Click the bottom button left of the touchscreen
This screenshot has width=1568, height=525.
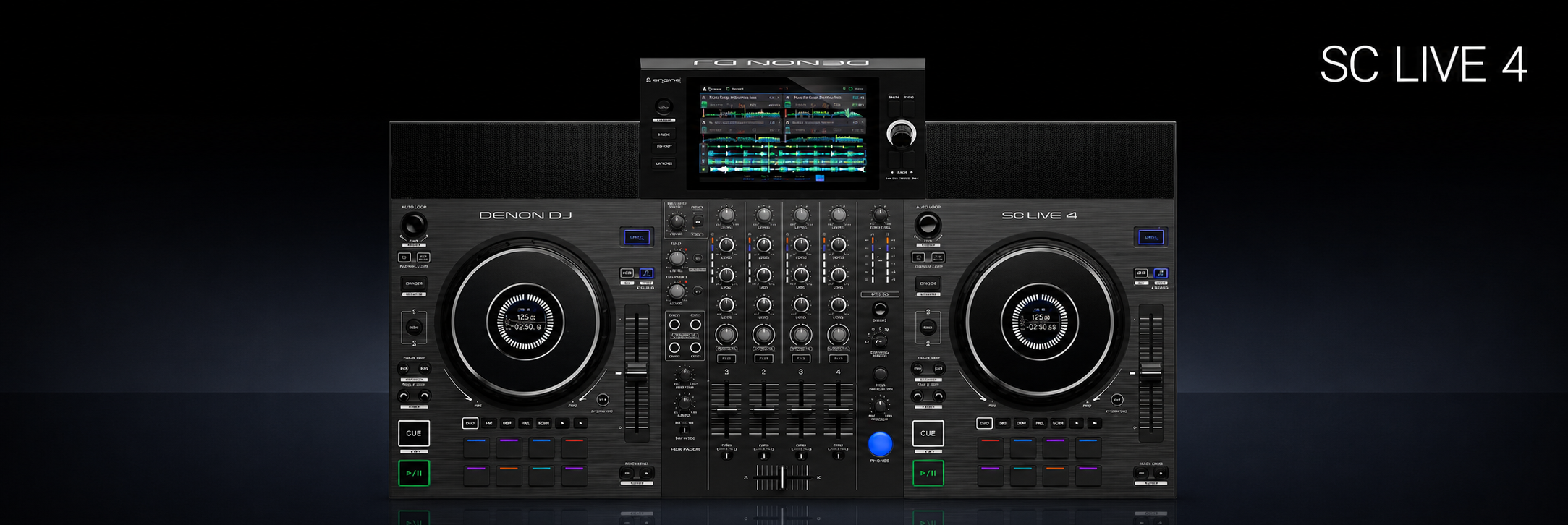tap(664, 163)
